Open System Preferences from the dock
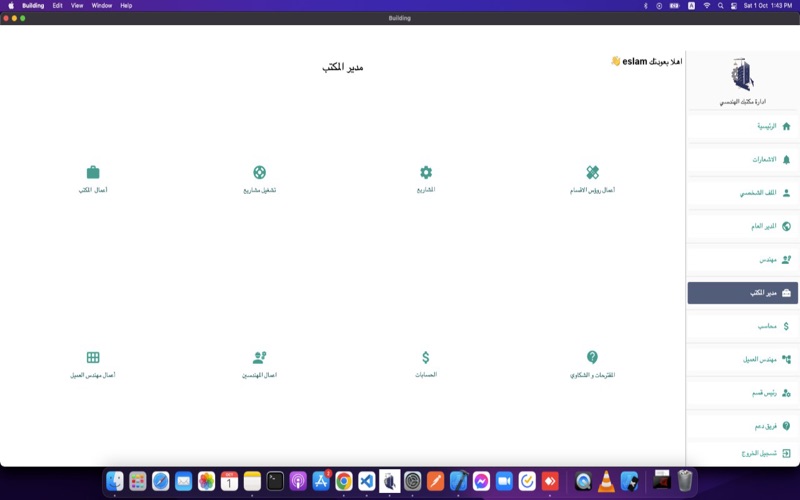 click(x=413, y=481)
